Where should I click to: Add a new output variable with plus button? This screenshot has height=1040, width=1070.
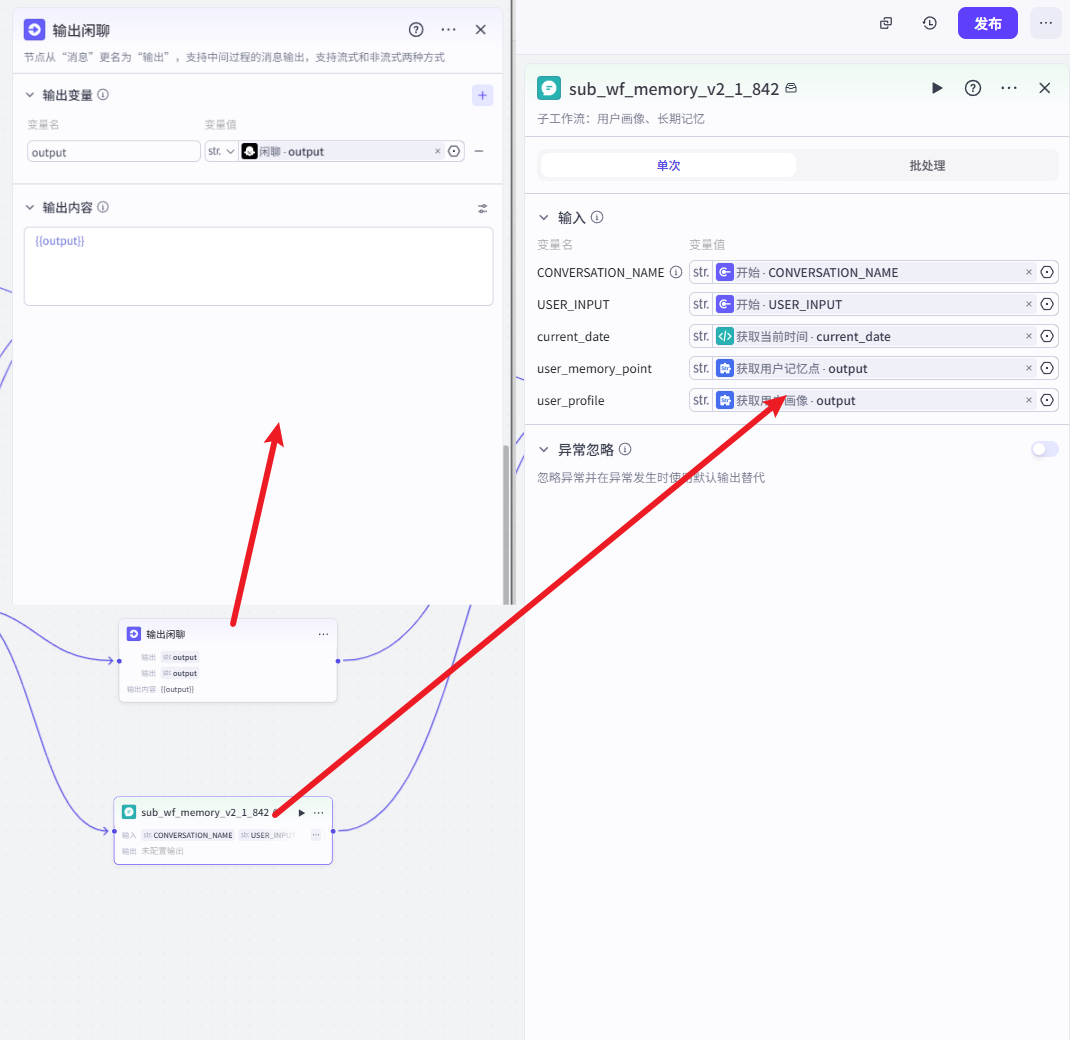coord(482,96)
